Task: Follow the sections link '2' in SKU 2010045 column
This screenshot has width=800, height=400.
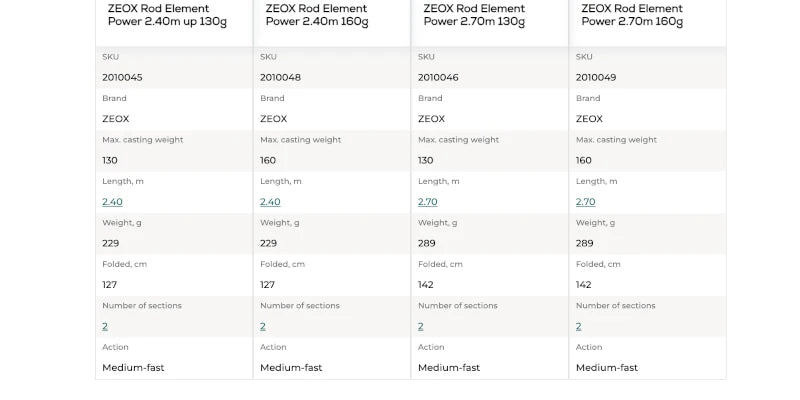Action: [105, 326]
